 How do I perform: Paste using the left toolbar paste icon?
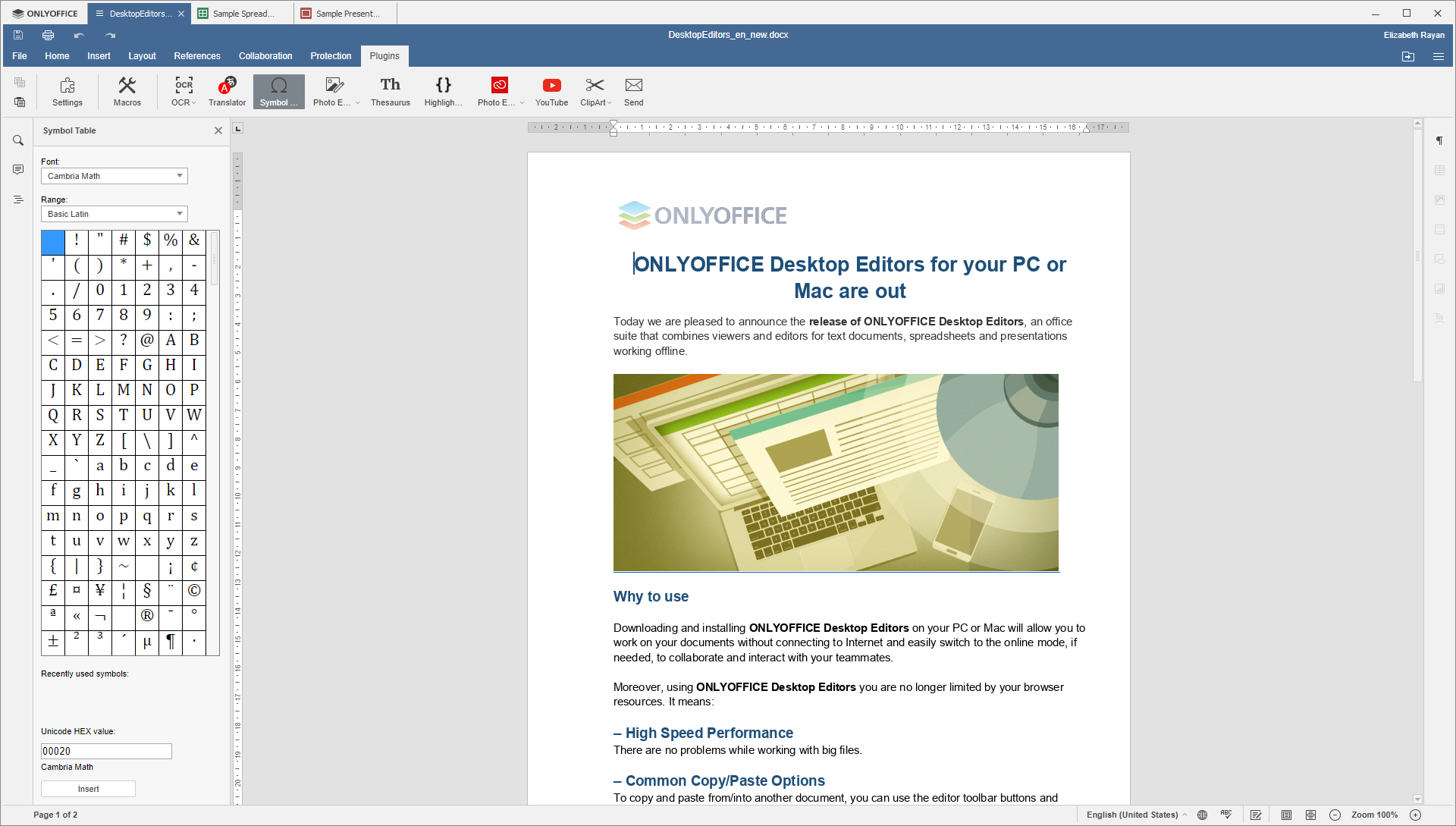tap(20, 102)
